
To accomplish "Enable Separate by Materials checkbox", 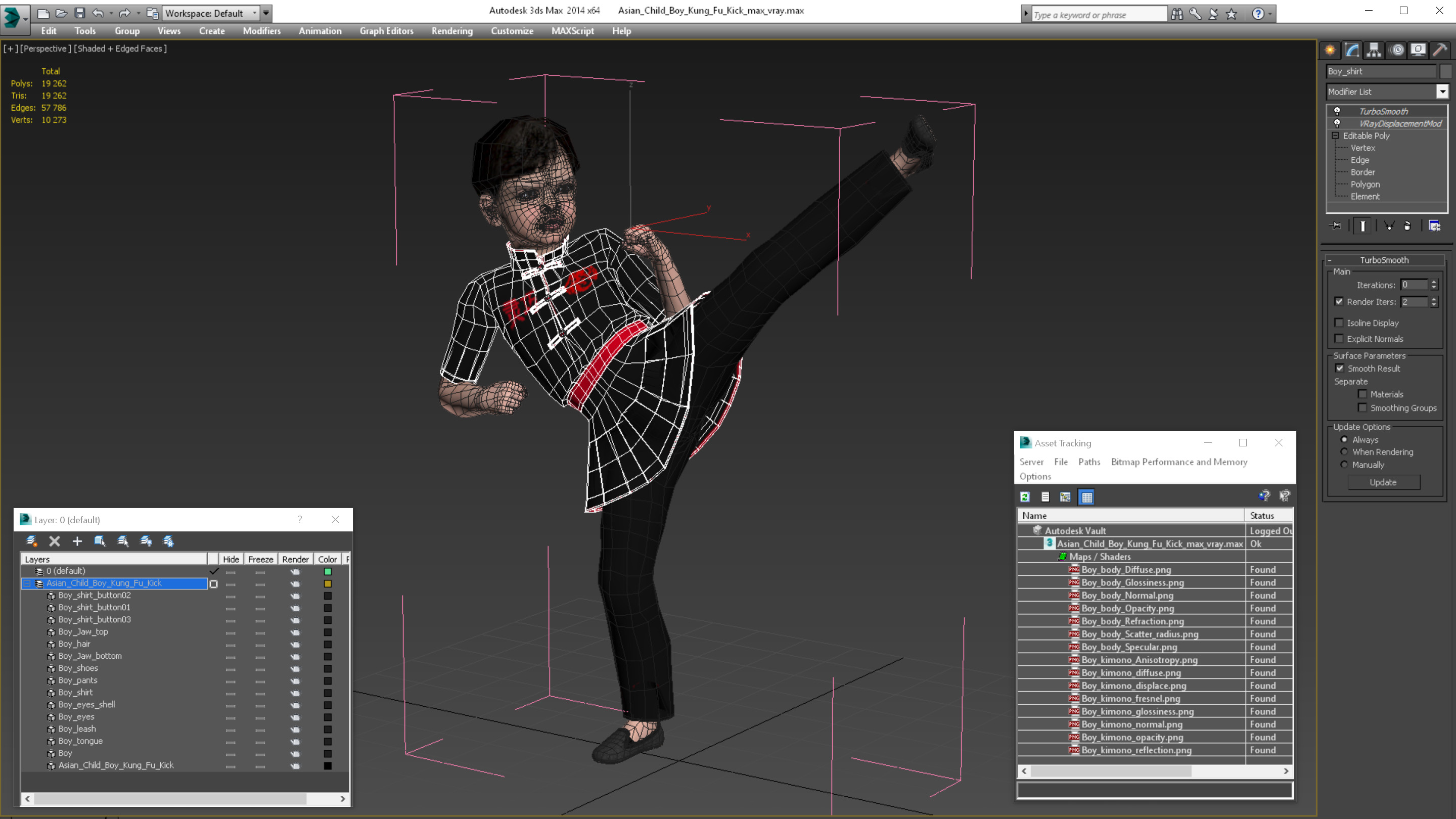I will pyautogui.click(x=1362, y=394).
